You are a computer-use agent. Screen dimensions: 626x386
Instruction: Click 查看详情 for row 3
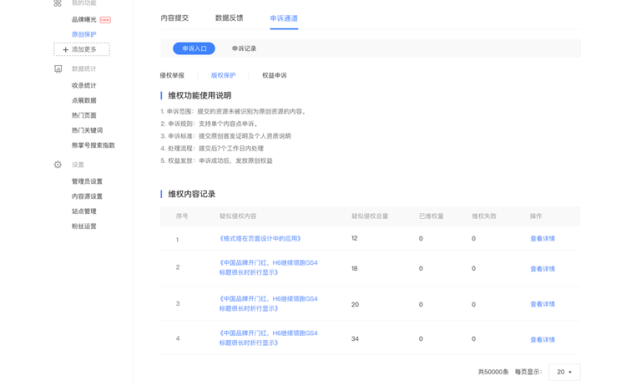pos(543,304)
